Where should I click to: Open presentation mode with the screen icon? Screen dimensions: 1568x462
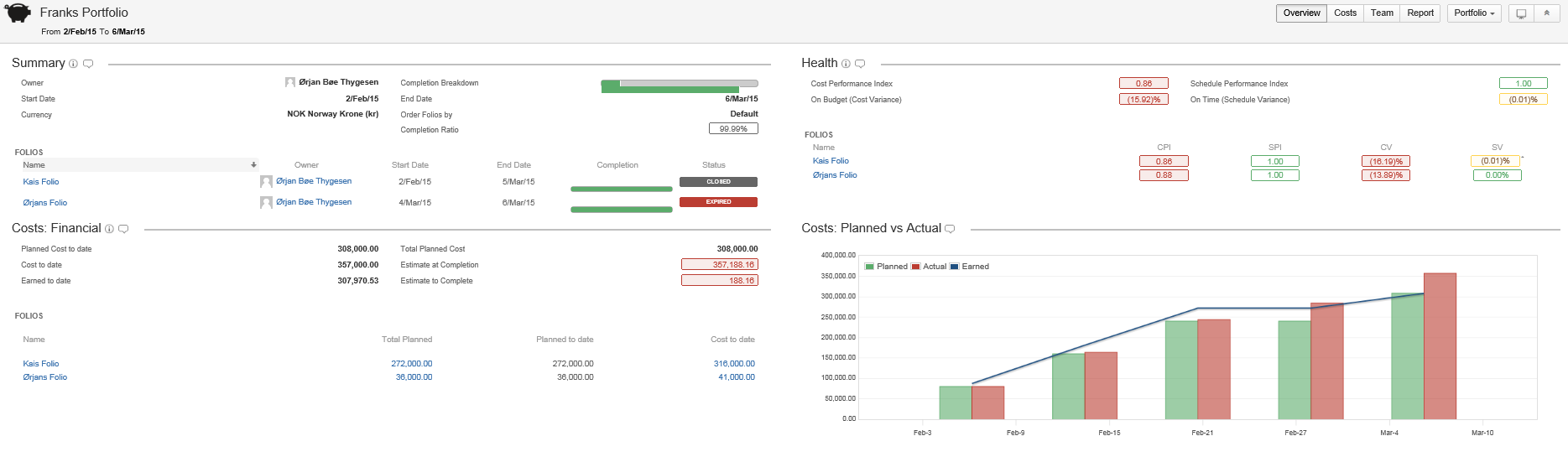point(1521,13)
